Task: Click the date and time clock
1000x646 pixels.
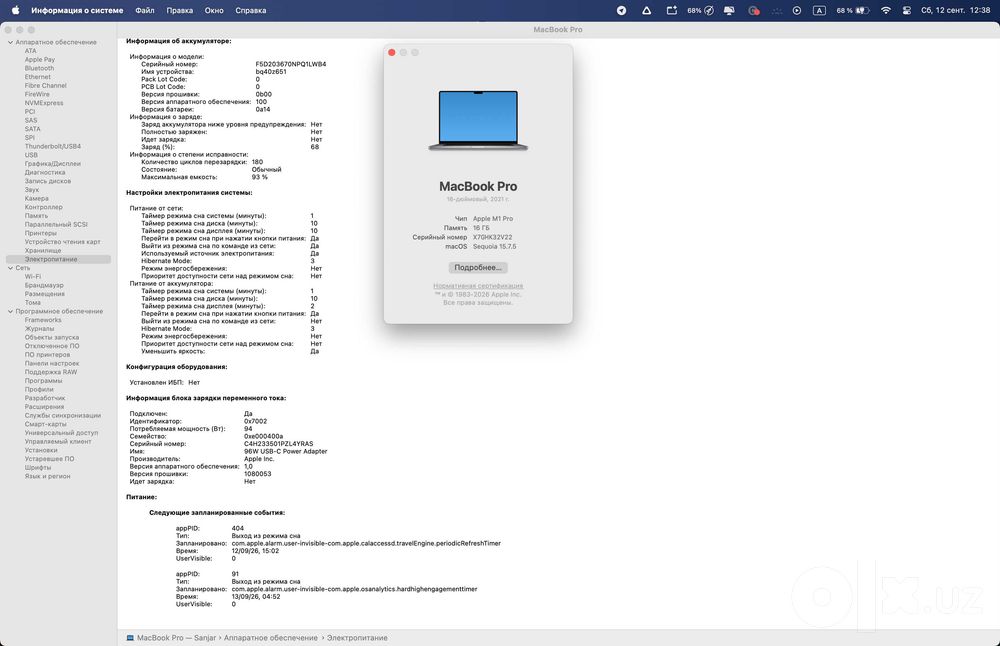Action: 955,10
